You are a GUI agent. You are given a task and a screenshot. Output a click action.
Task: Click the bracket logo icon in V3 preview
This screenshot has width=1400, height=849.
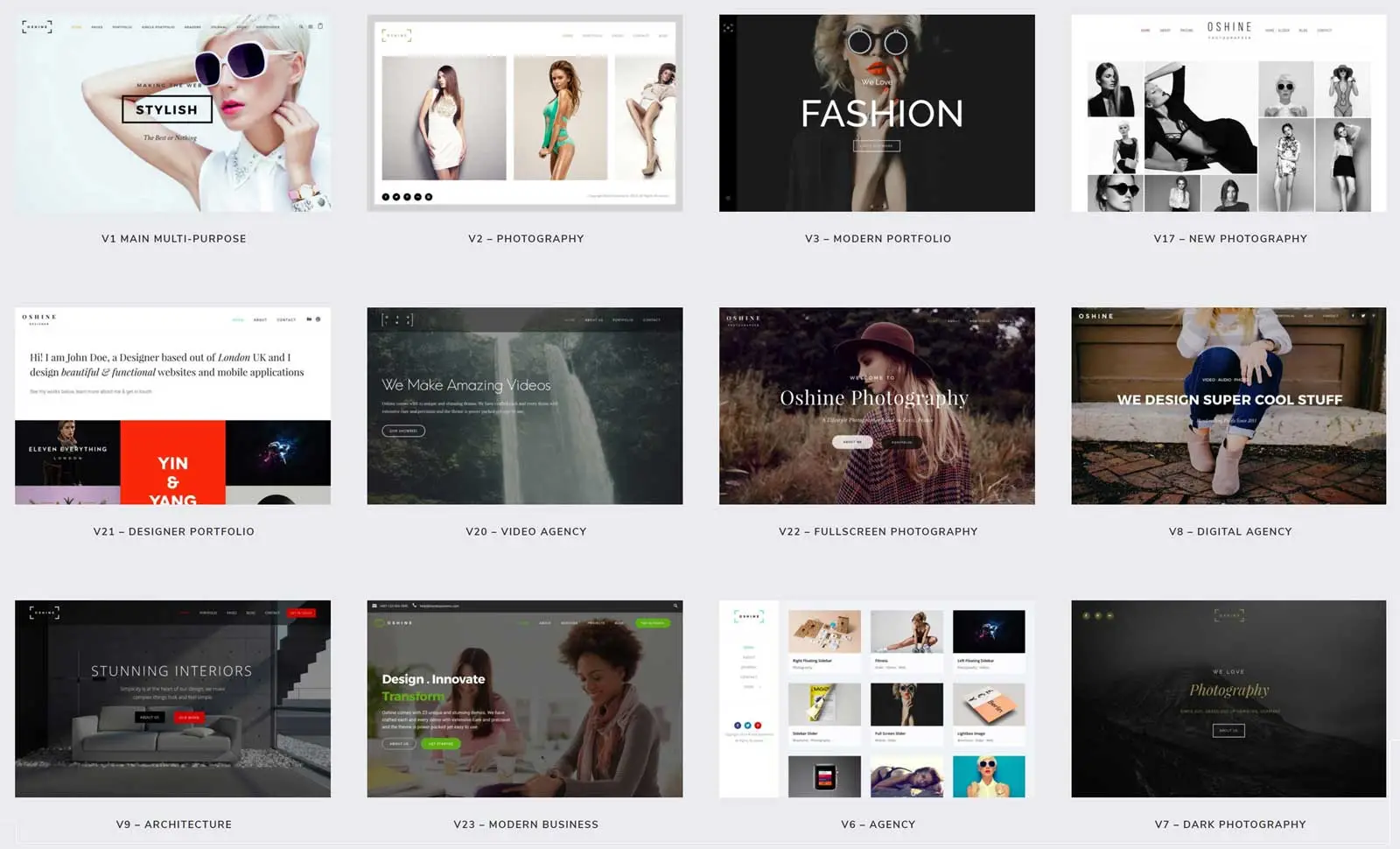point(728,28)
